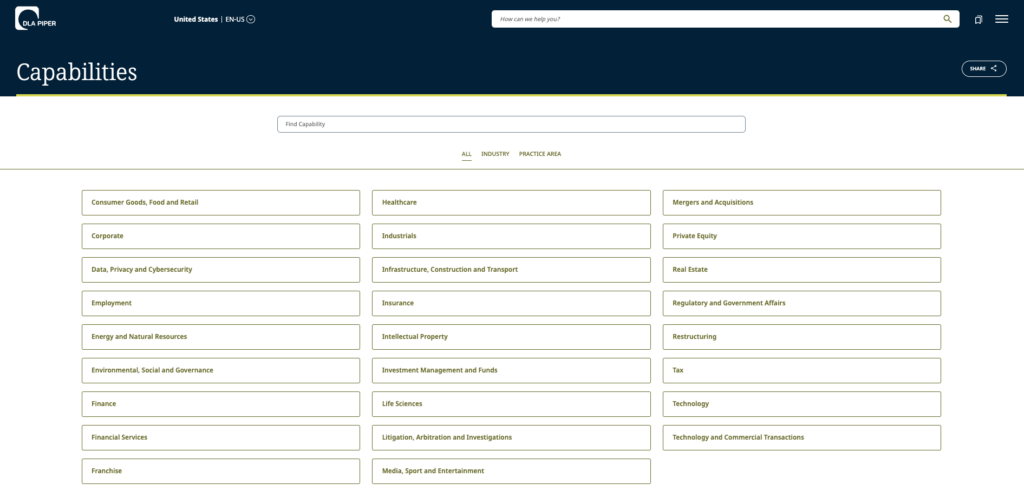Switch to the Industry tab
This screenshot has height=497, width=1024.
pyautogui.click(x=495, y=154)
